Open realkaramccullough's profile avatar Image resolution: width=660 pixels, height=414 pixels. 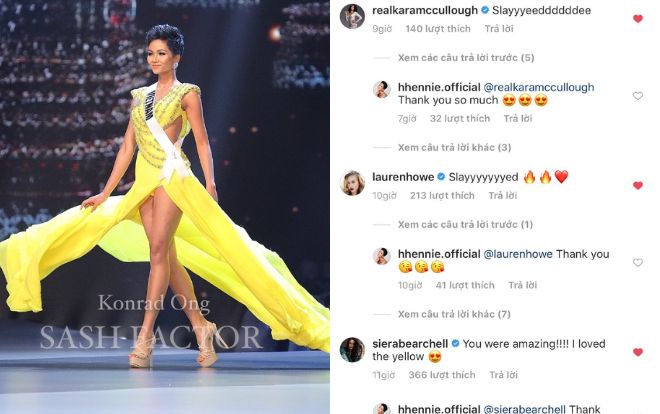pos(352,16)
